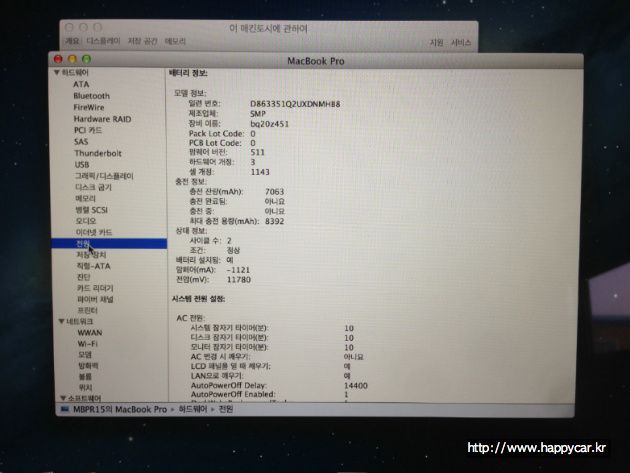The height and width of the screenshot is (473, 630).
Task: Open 디스플레이 tab in About This Mac window
Action: (x=103, y=41)
